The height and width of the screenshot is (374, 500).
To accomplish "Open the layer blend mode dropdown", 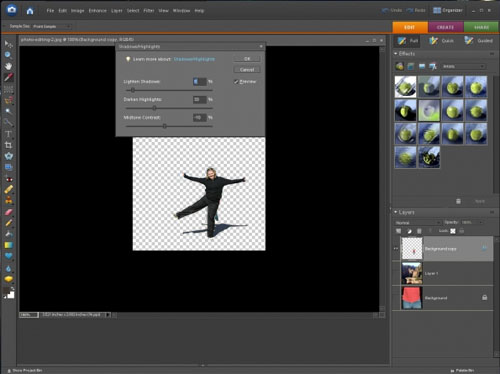I will [x=418, y=222].
